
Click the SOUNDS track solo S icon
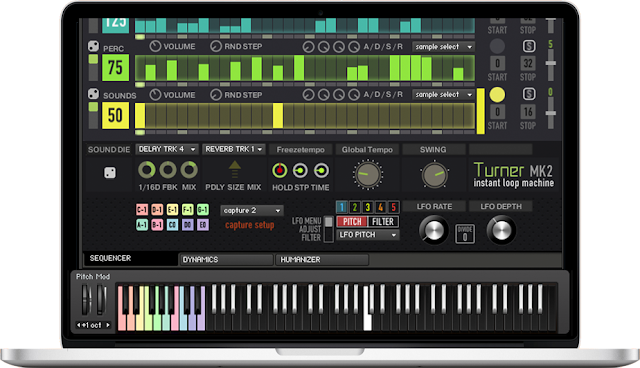pos(529,94)
